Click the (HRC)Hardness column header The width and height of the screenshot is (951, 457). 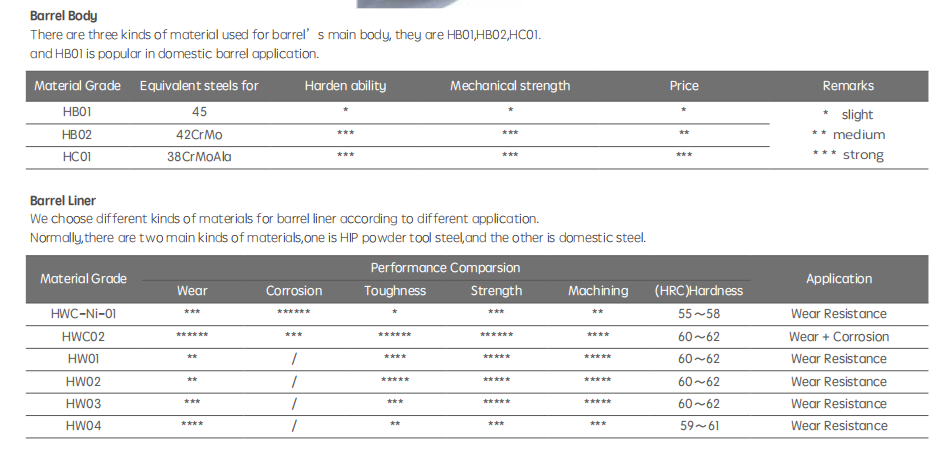(x=699, y=291)
